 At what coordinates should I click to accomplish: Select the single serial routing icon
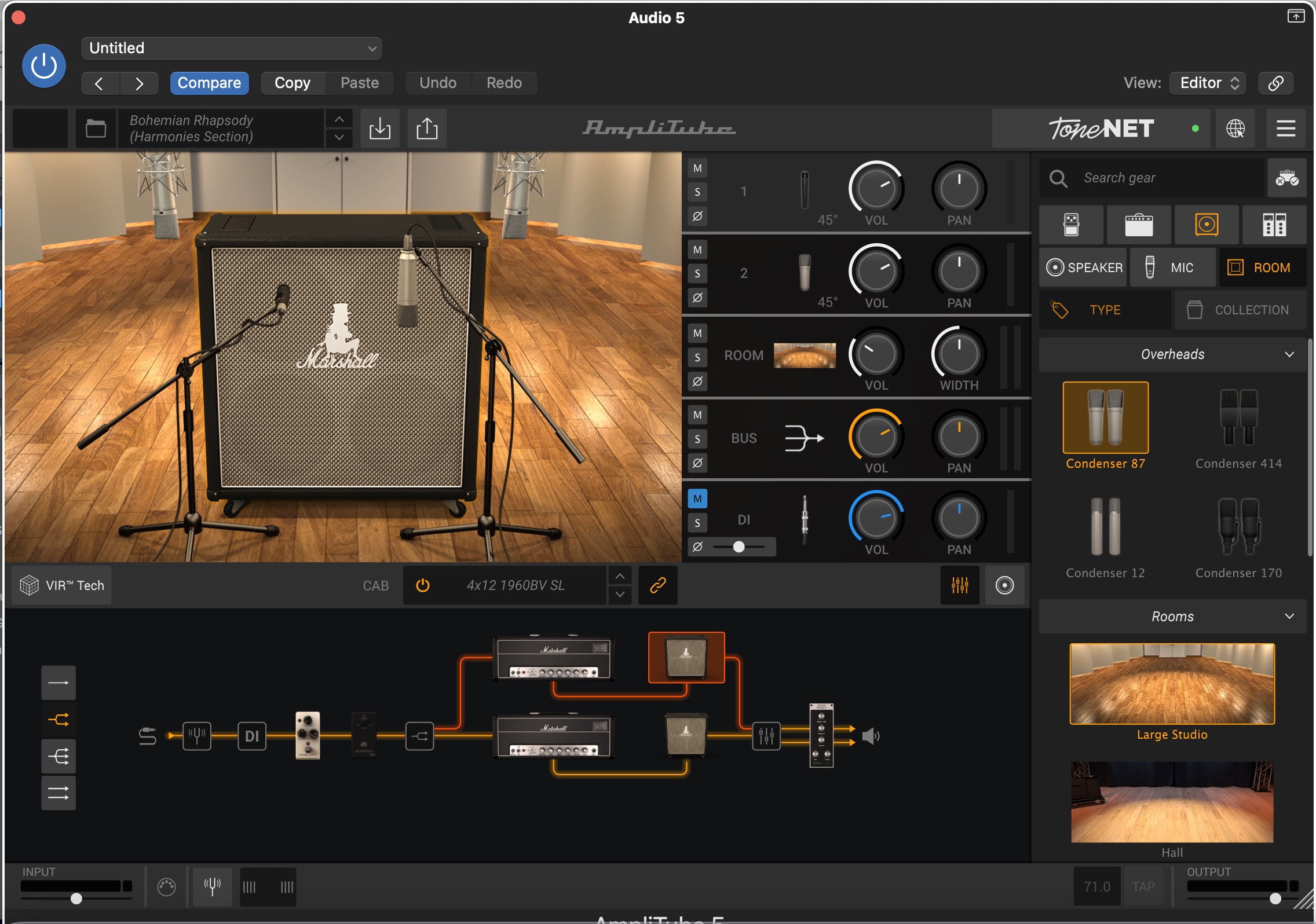tap(59, 683)
